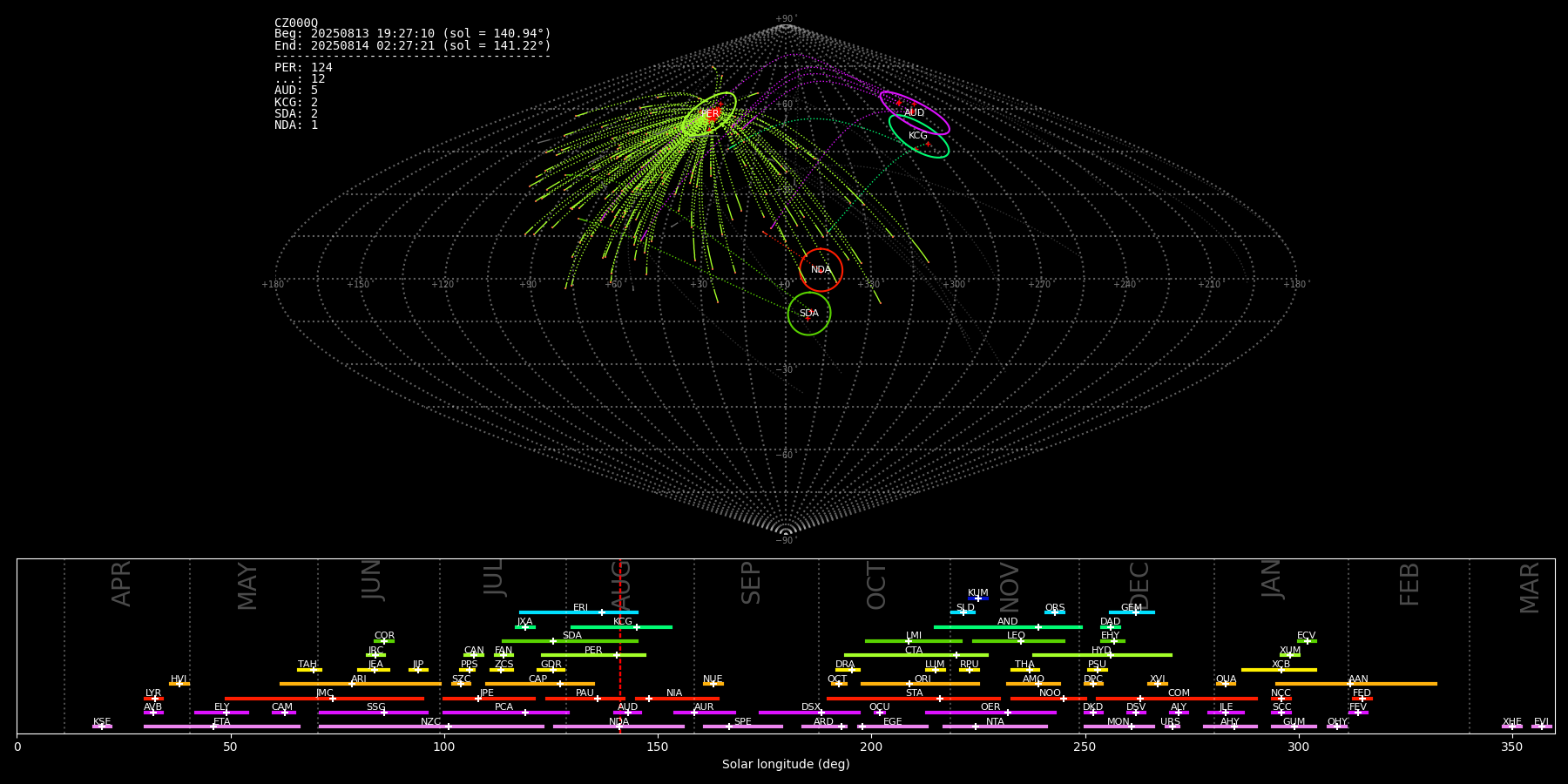Click the KSE shower bar in the timeline
This screenshot has height=784, width=1568.
click(102, 727)
